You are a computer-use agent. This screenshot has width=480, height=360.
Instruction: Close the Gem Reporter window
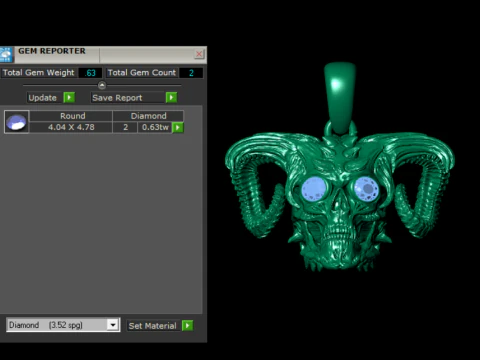coord(199,54)
